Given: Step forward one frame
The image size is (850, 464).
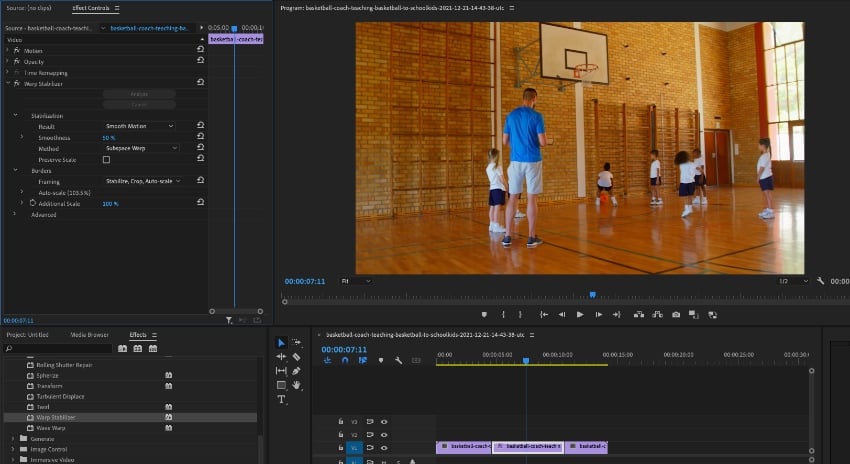Looking at the screenshot, I should [x=598, y=314].
